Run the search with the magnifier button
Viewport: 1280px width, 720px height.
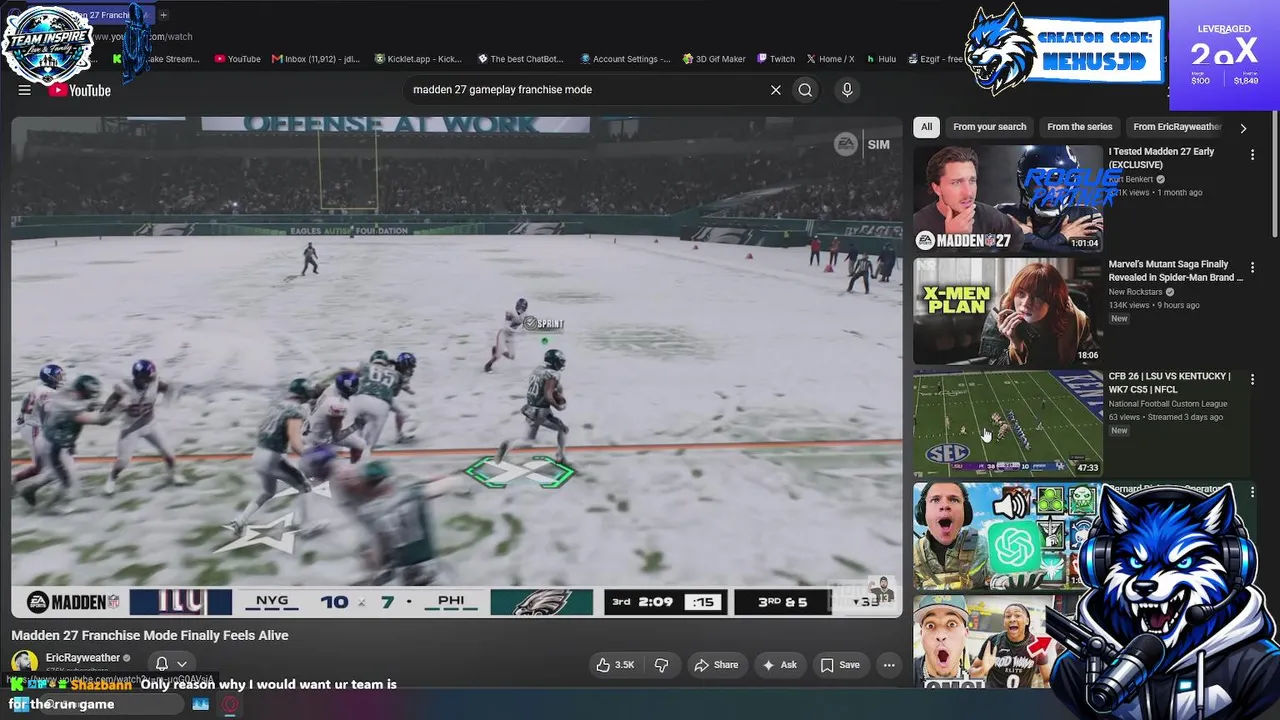[x=805, y=90]
